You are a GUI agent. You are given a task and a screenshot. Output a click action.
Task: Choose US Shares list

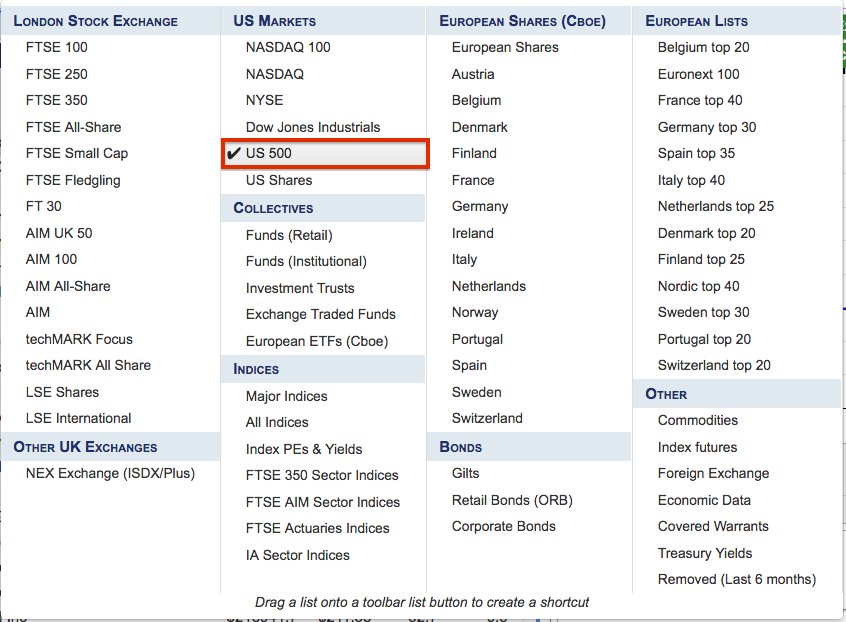point(279,180)
